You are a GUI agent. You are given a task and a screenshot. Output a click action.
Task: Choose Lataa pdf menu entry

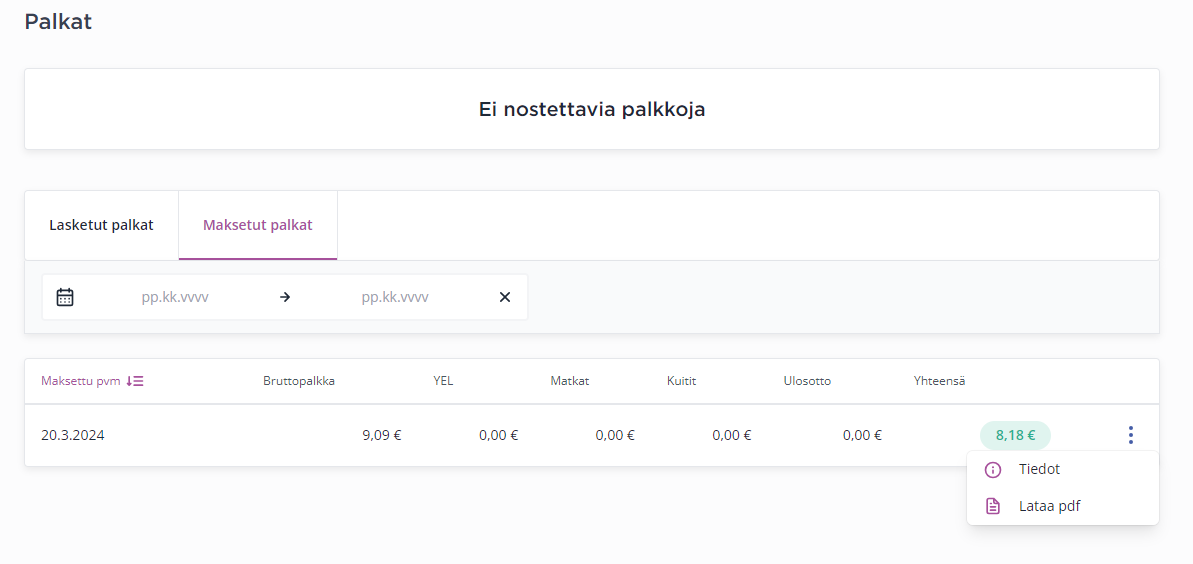[x=1049, y=506]
